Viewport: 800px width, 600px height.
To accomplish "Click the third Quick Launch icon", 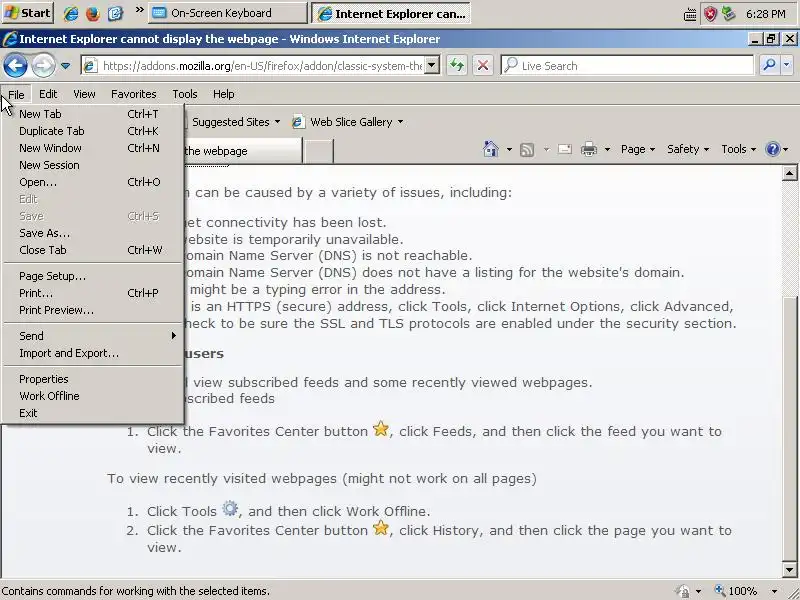I will coord(115,13).
